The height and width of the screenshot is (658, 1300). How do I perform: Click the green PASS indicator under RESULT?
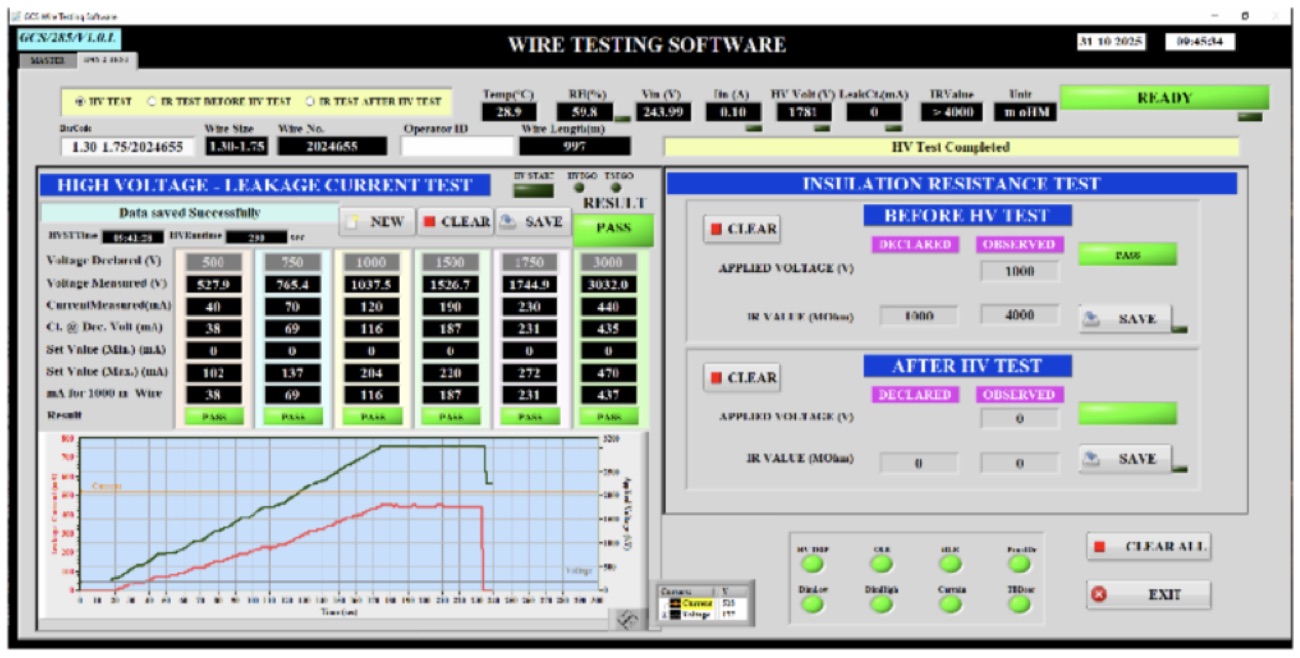pyautogui.click(x=613, y=228)
